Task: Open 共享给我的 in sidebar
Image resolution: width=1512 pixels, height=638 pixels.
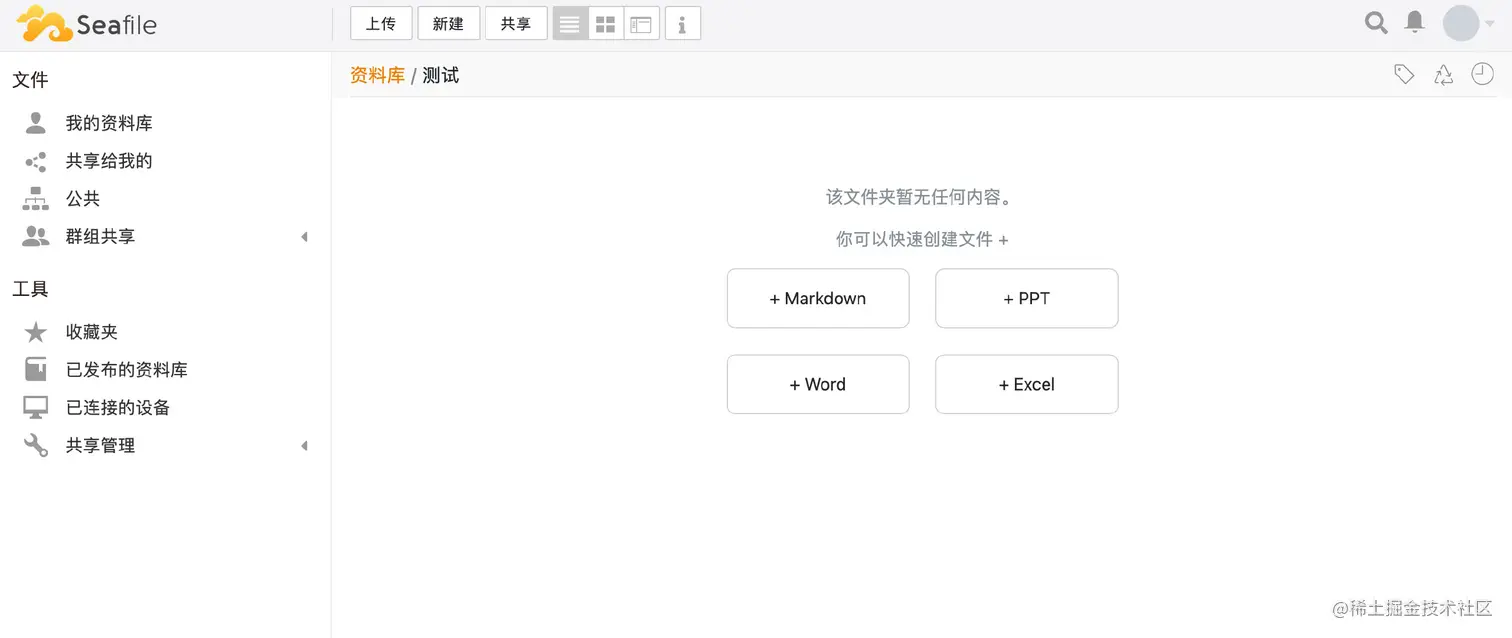Action: coord(109,161)
